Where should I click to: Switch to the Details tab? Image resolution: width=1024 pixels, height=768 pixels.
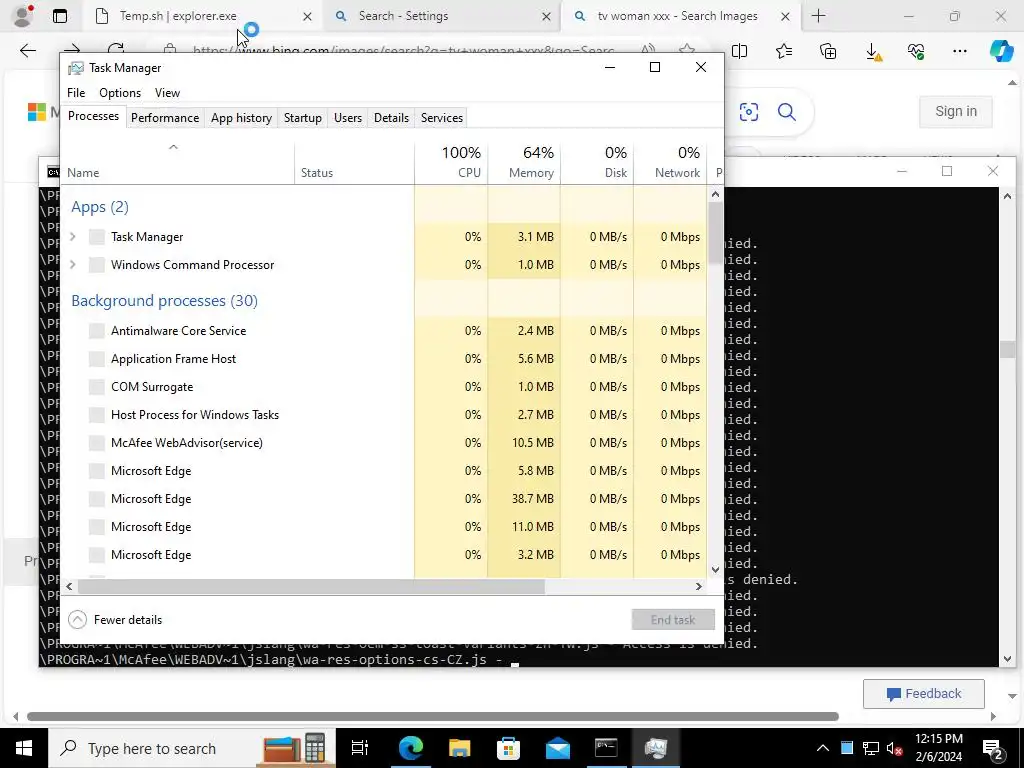(392, 118)
